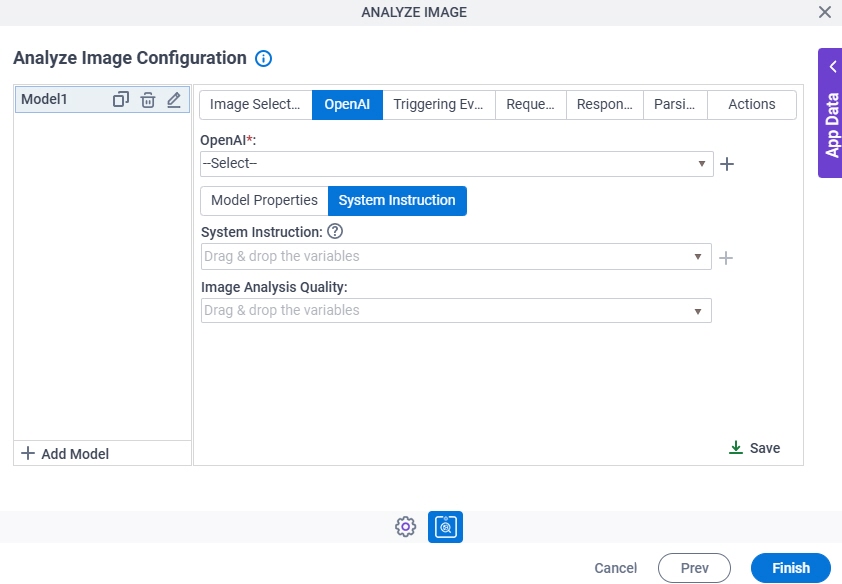Click Add Model

(x=65, y=454)
